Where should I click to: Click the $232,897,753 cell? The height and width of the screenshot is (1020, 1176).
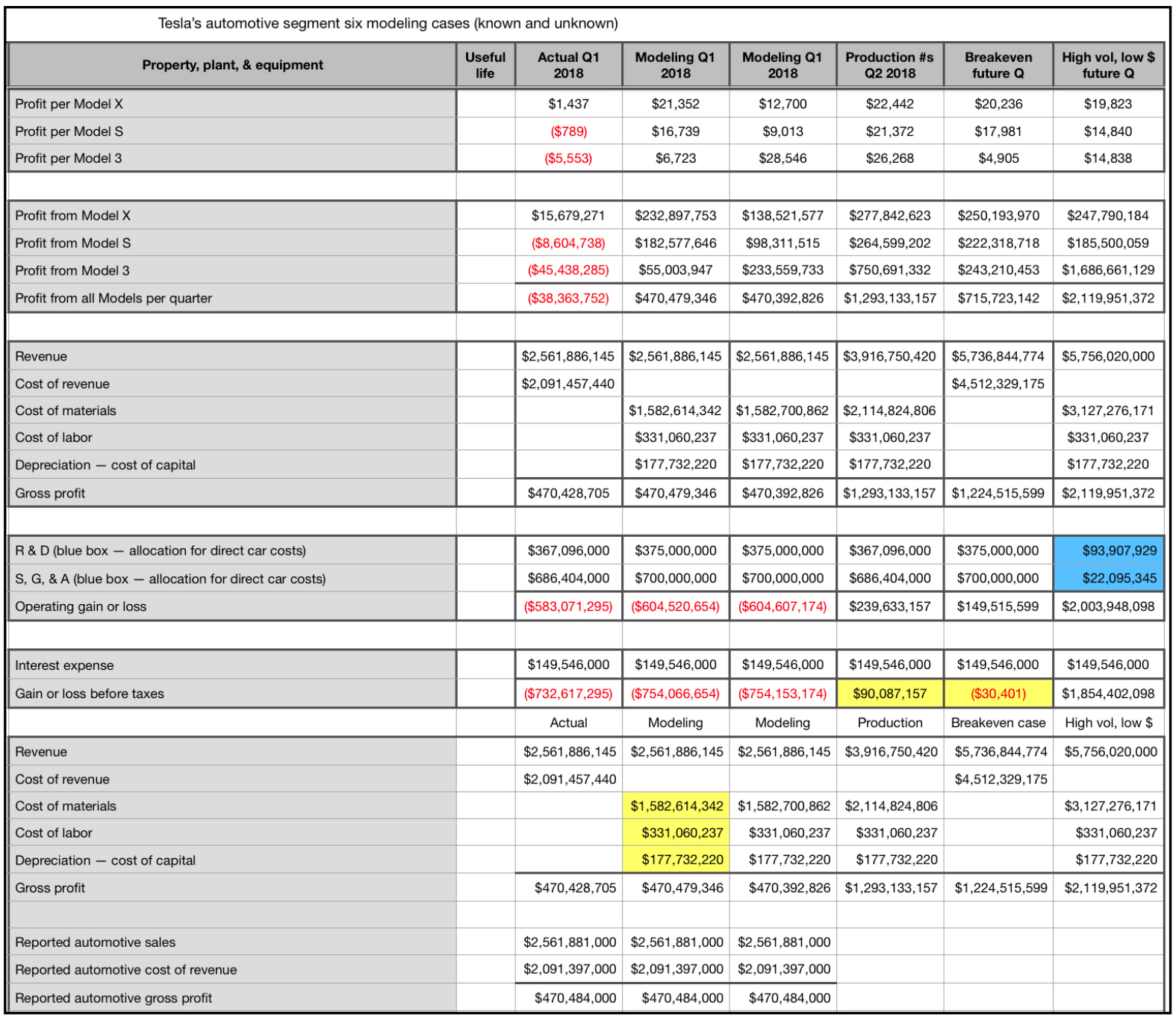click(676, 216)
